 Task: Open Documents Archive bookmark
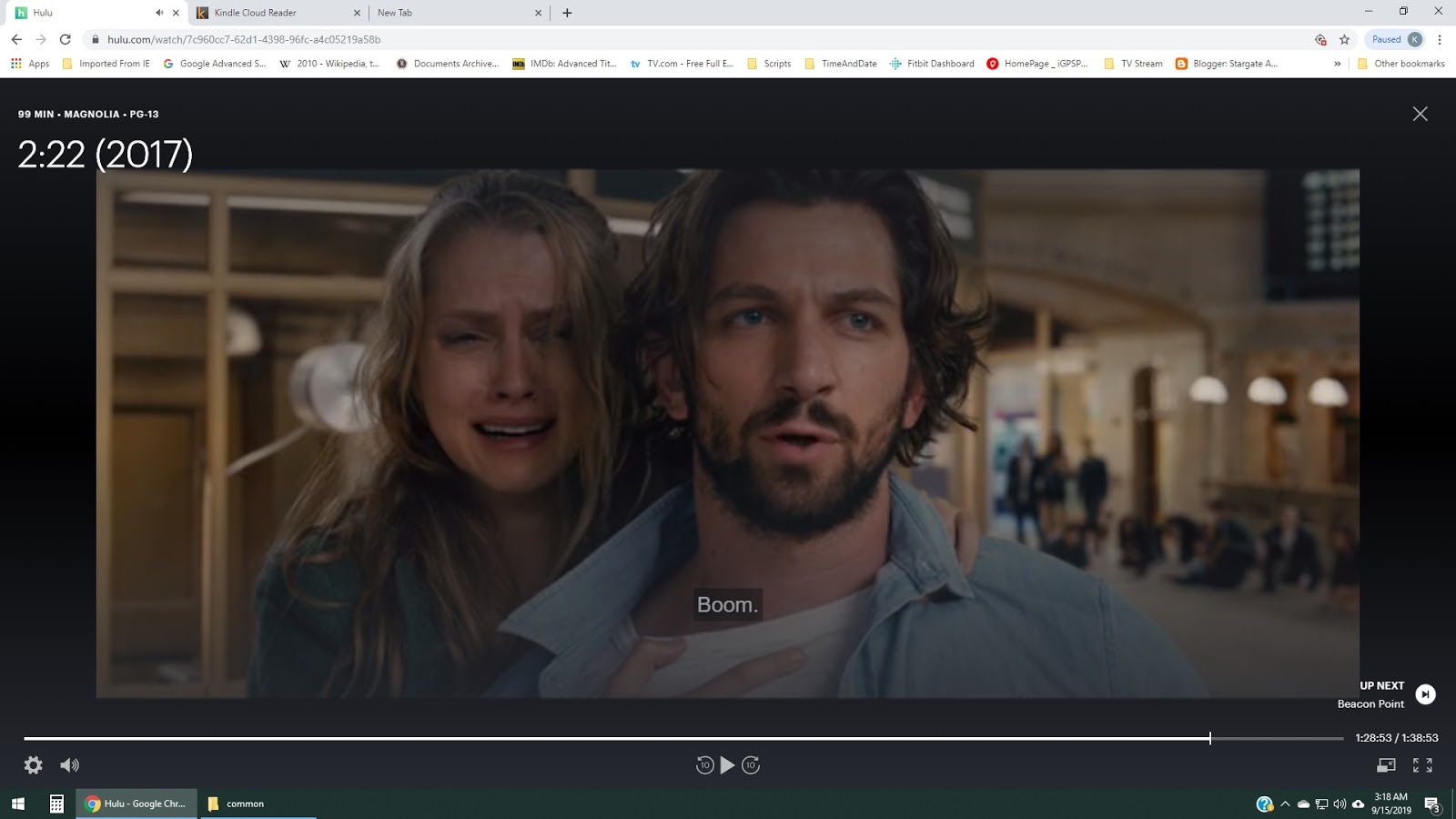[448, 64]
